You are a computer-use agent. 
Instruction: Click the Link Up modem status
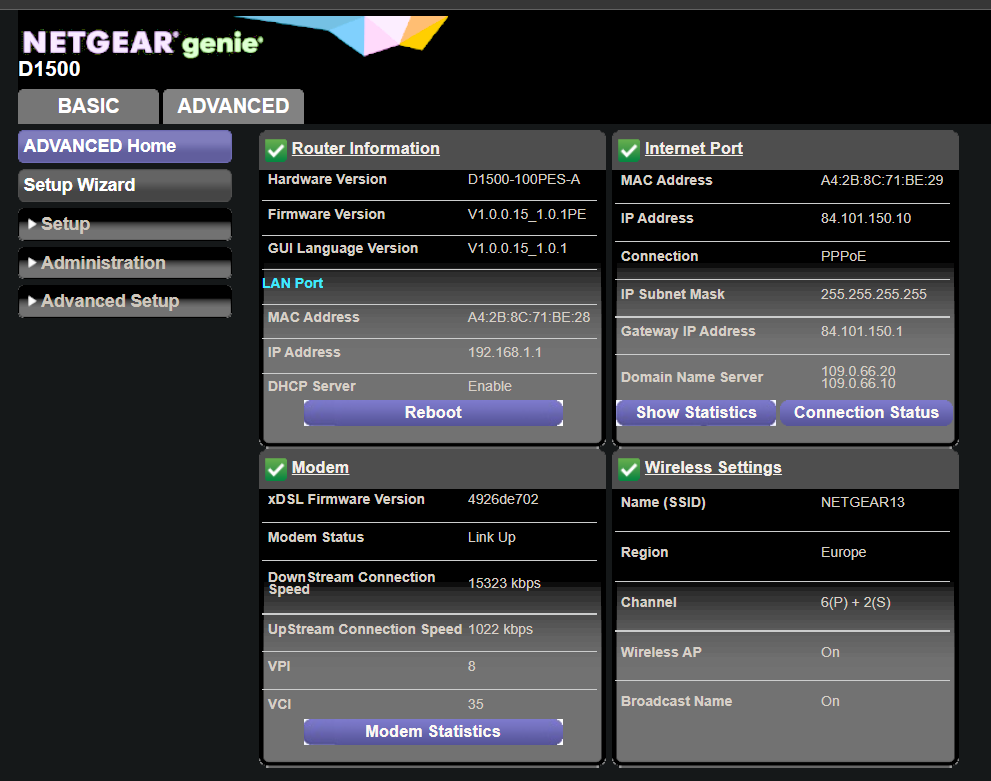tap(492, 537)
